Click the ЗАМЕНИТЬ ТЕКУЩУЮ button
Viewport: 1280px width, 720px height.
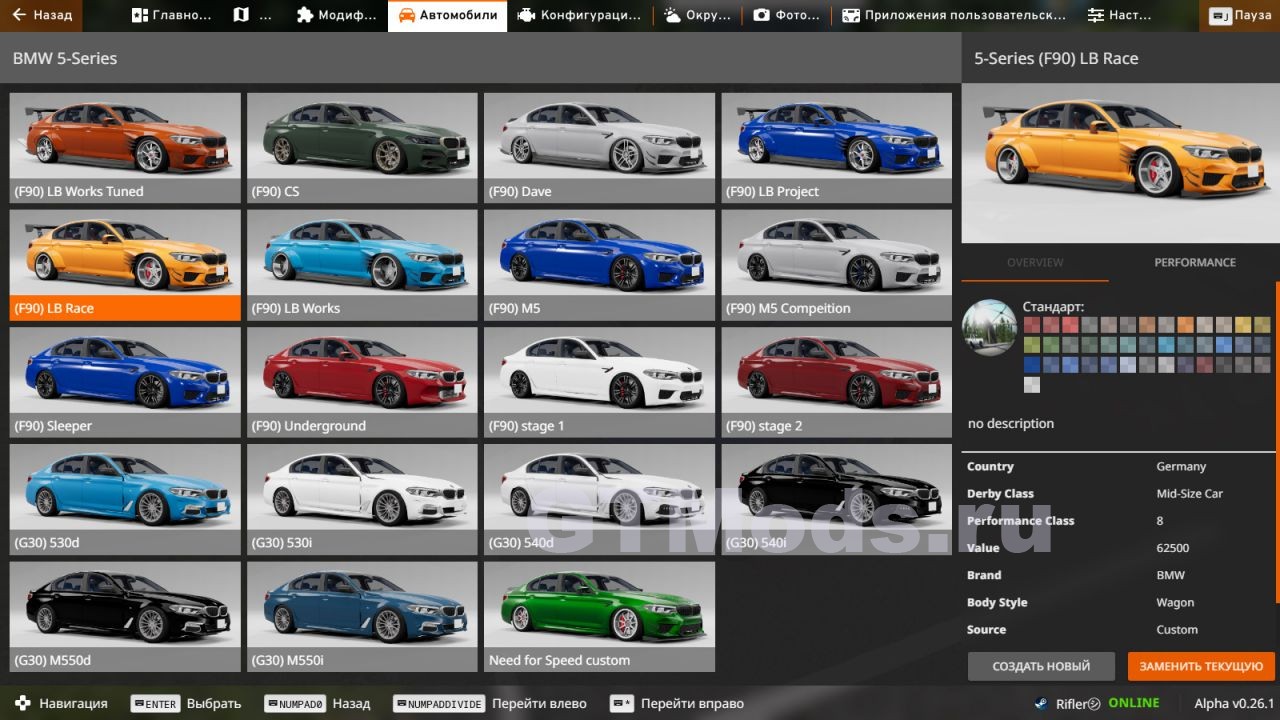tap(1201, 666)
